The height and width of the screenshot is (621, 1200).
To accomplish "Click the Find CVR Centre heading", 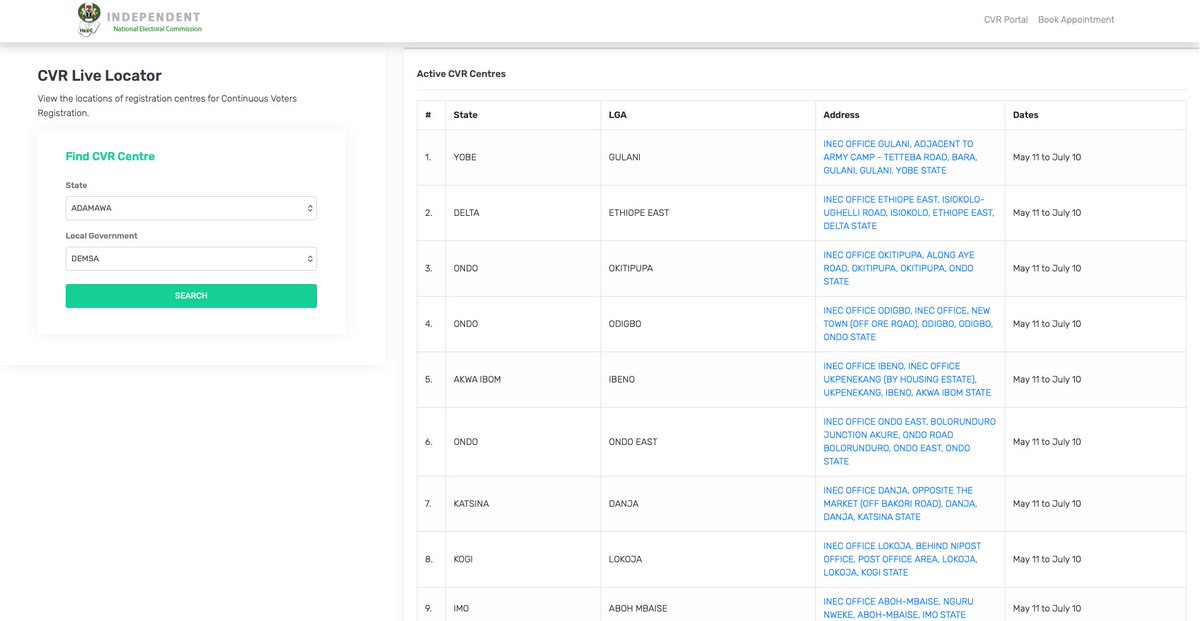I will [x=110, y=156].
